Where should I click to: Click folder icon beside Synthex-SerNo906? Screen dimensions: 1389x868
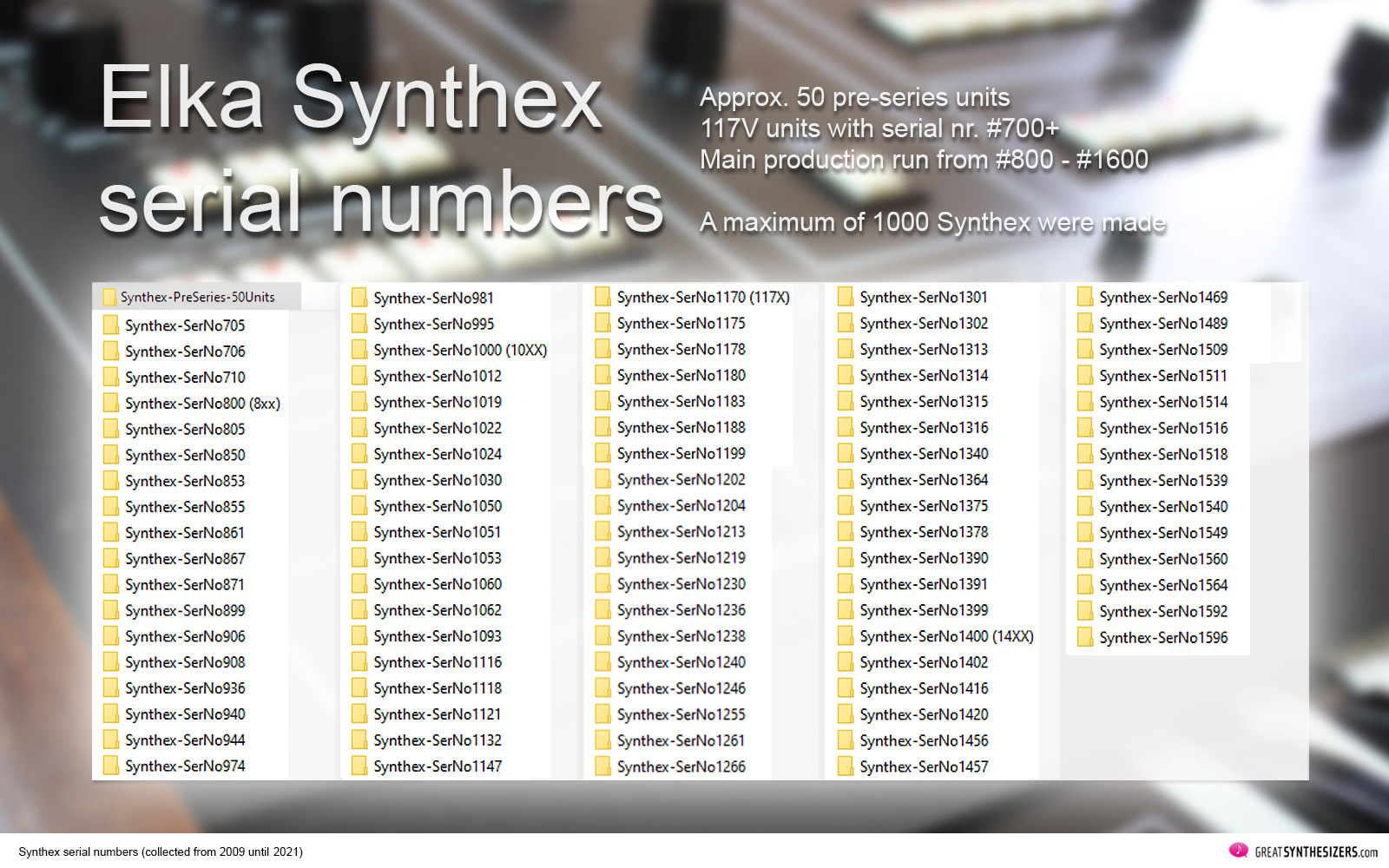(x=110, y=636)
